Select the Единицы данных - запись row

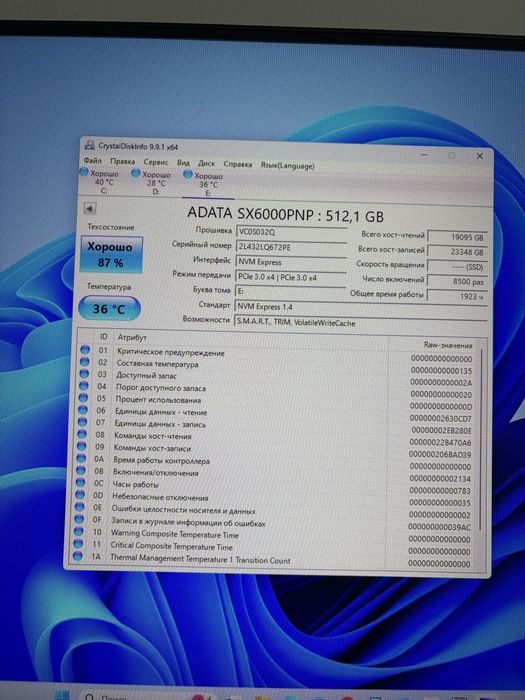click(x=276, y=426)
